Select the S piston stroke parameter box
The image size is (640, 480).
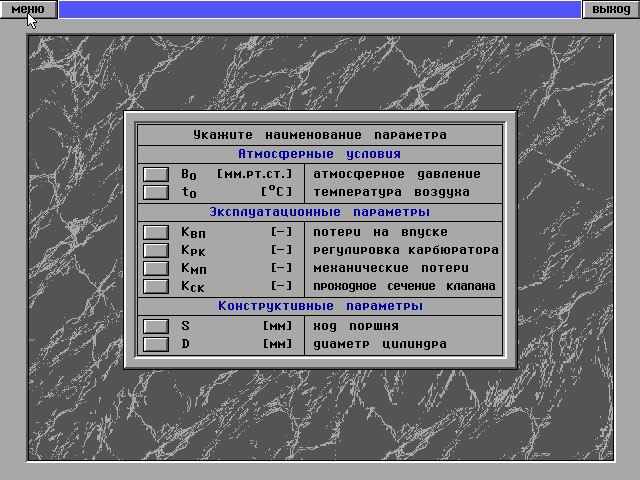pyautogui.click(x=156, y=326)
